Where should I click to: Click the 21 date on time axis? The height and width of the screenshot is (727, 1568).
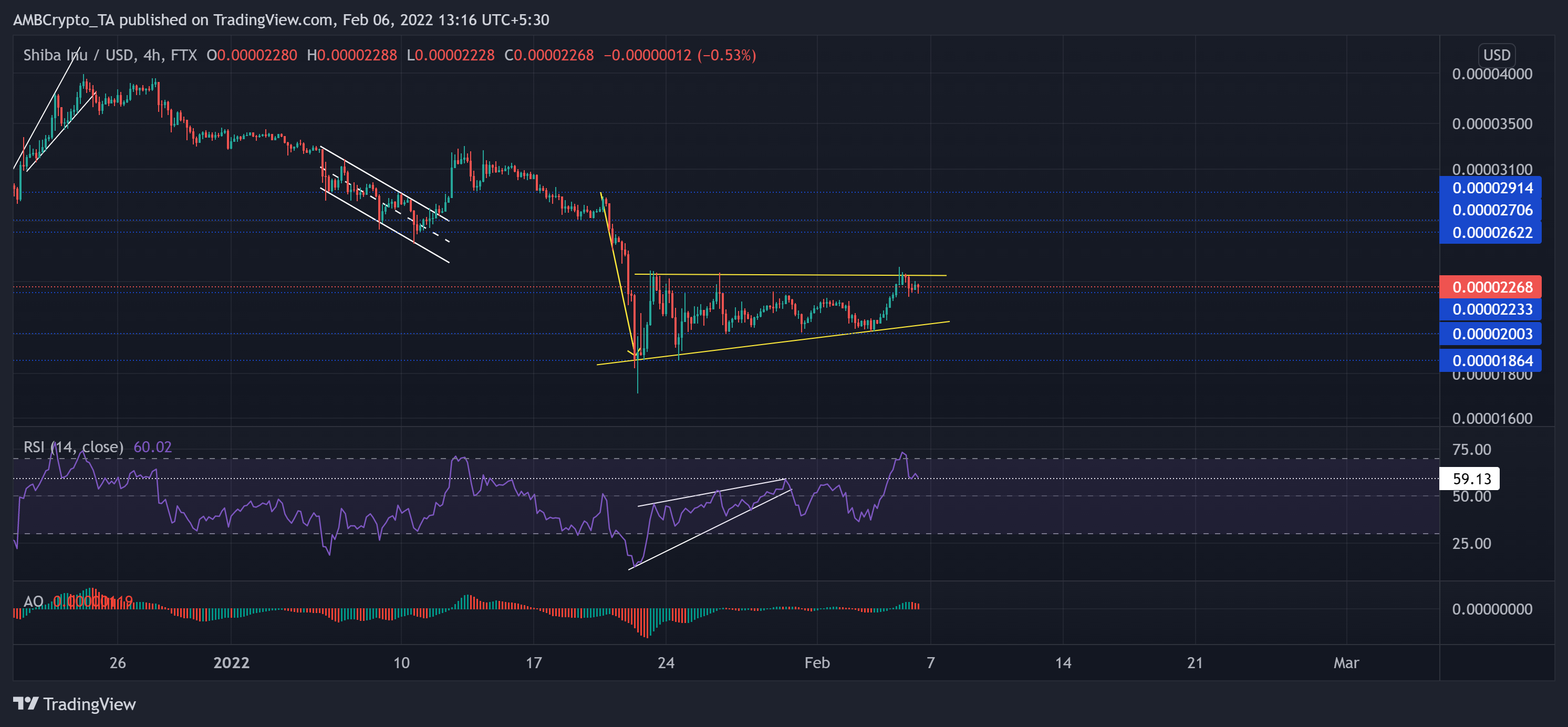(x=1195, y=662)
